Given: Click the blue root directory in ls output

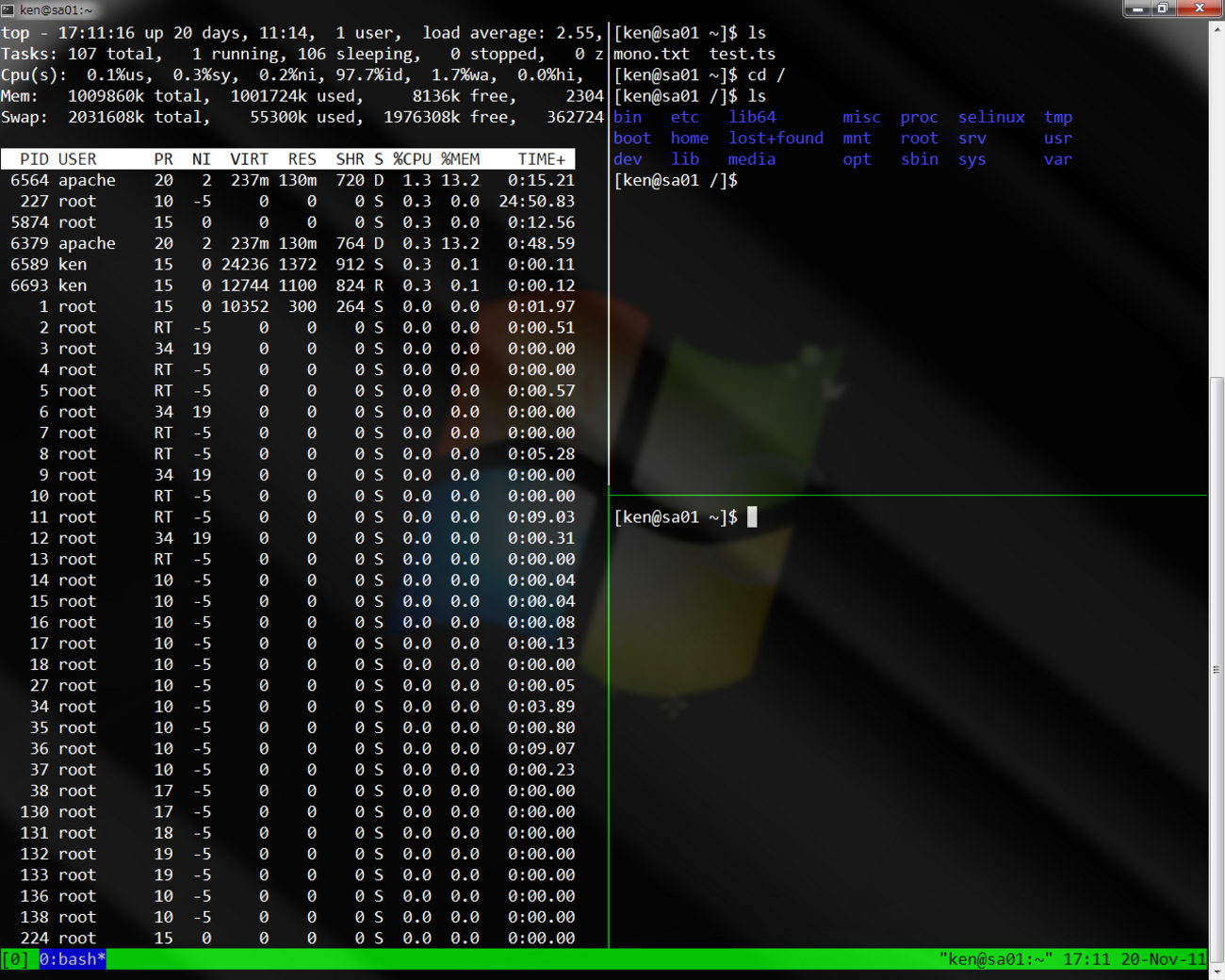Looking at the screenshot, I should (x=920, y=139).
